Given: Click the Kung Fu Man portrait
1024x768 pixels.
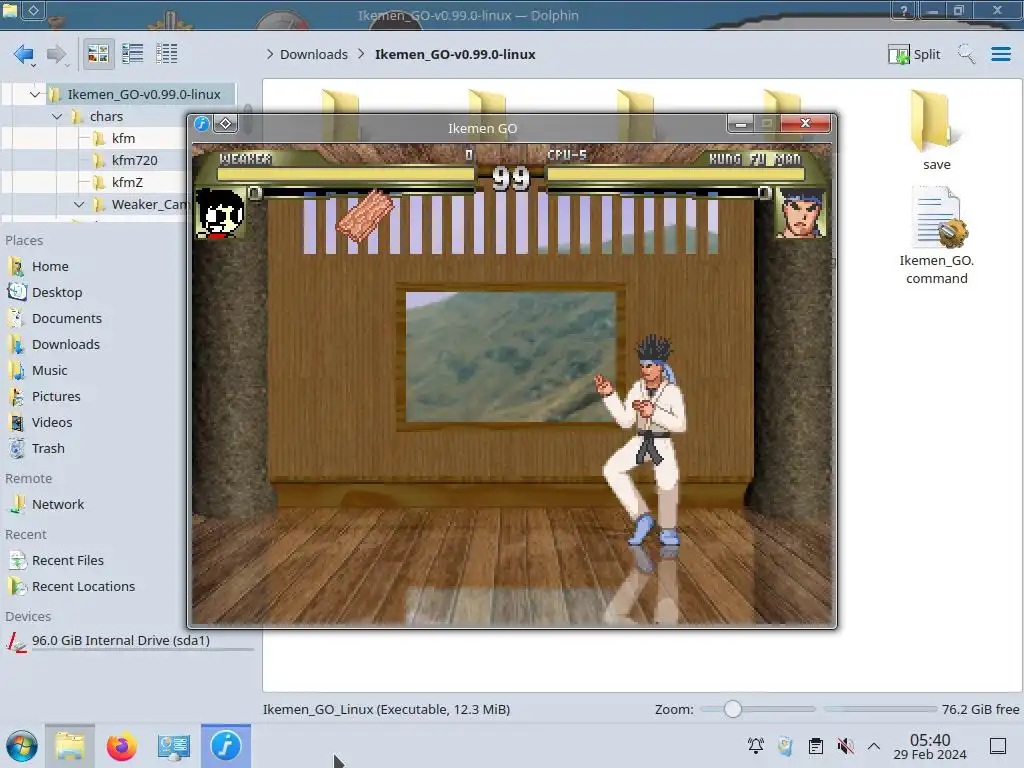Looking at the screenshot, I should coord(801,212).
